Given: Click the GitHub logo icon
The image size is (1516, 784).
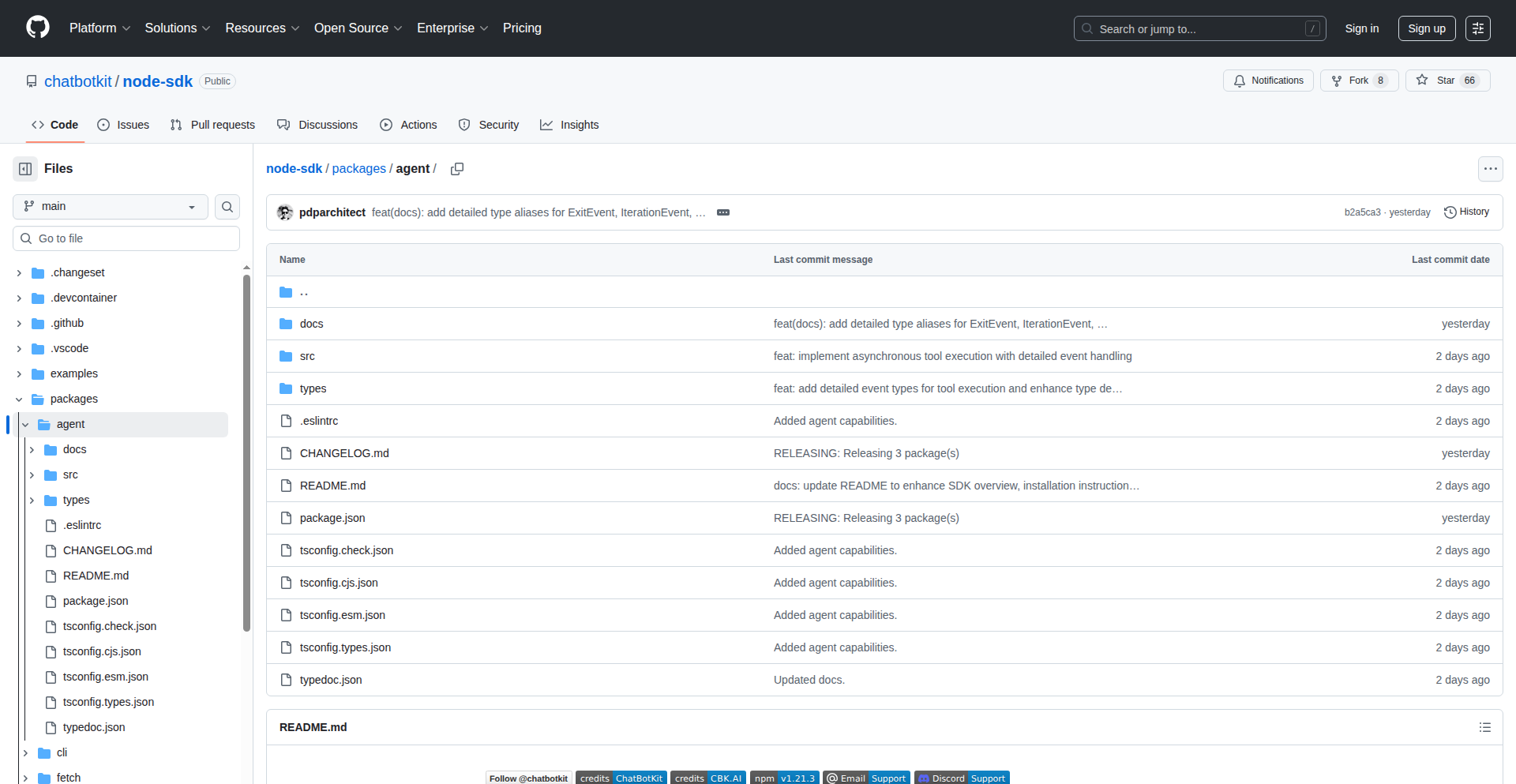Looking at the screenshot, I should pos(38,28).
